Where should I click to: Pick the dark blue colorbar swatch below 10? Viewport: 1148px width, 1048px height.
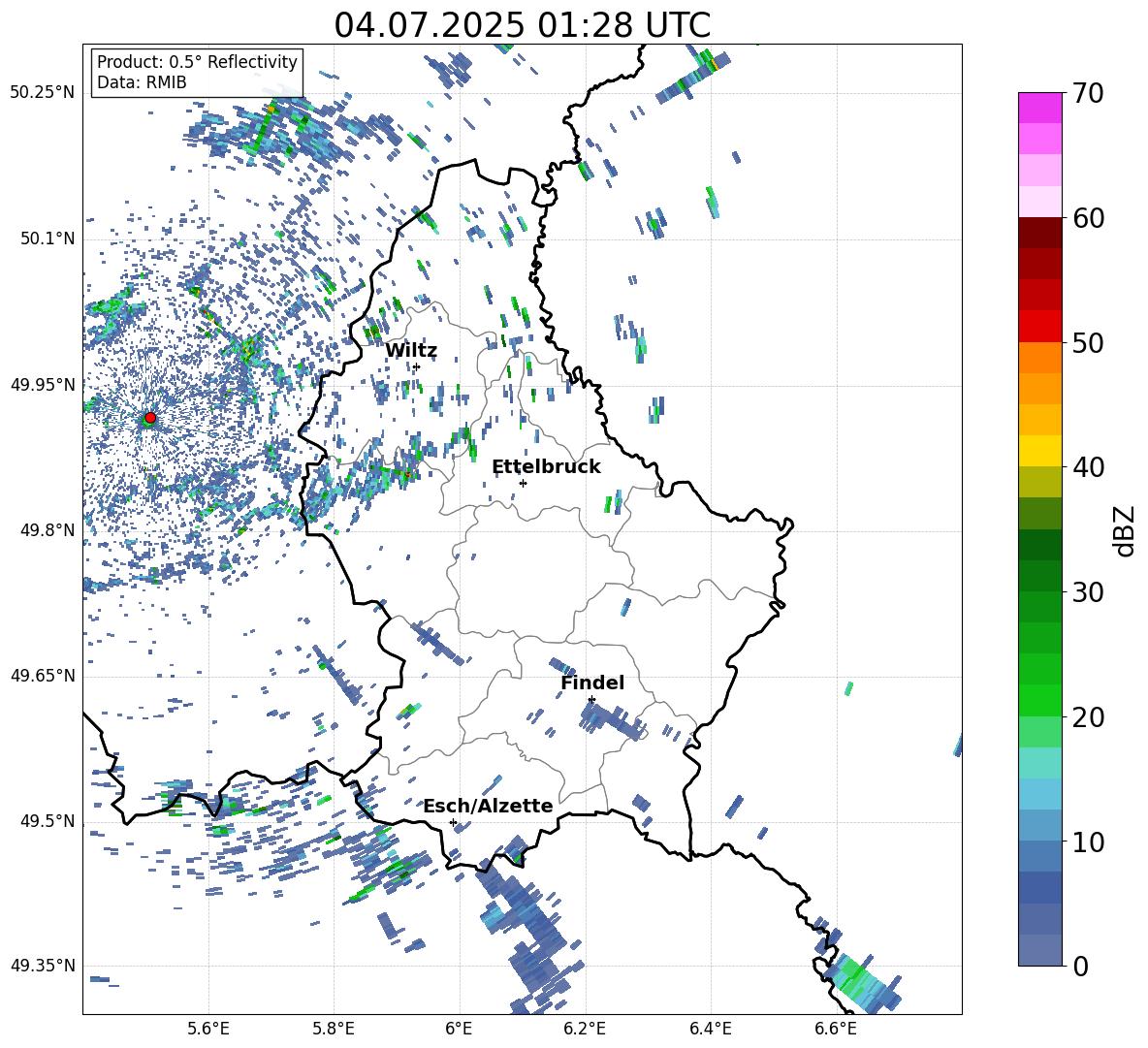pyautogui.click(x=1039, y=887)
